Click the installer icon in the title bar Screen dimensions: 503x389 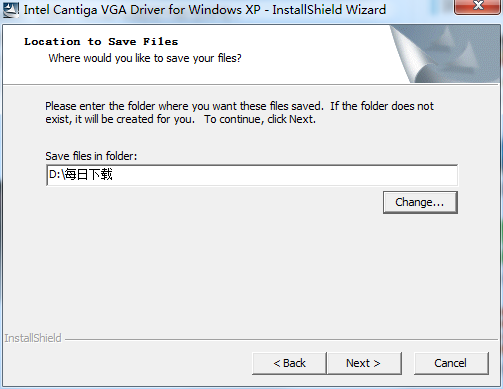[x=11, y=10]
